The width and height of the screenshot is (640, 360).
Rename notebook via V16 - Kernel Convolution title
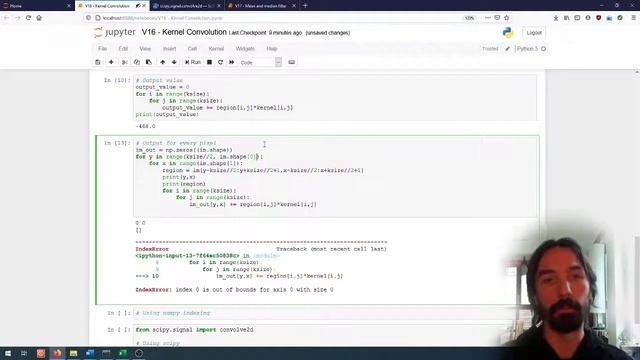[x=184, y=32]
